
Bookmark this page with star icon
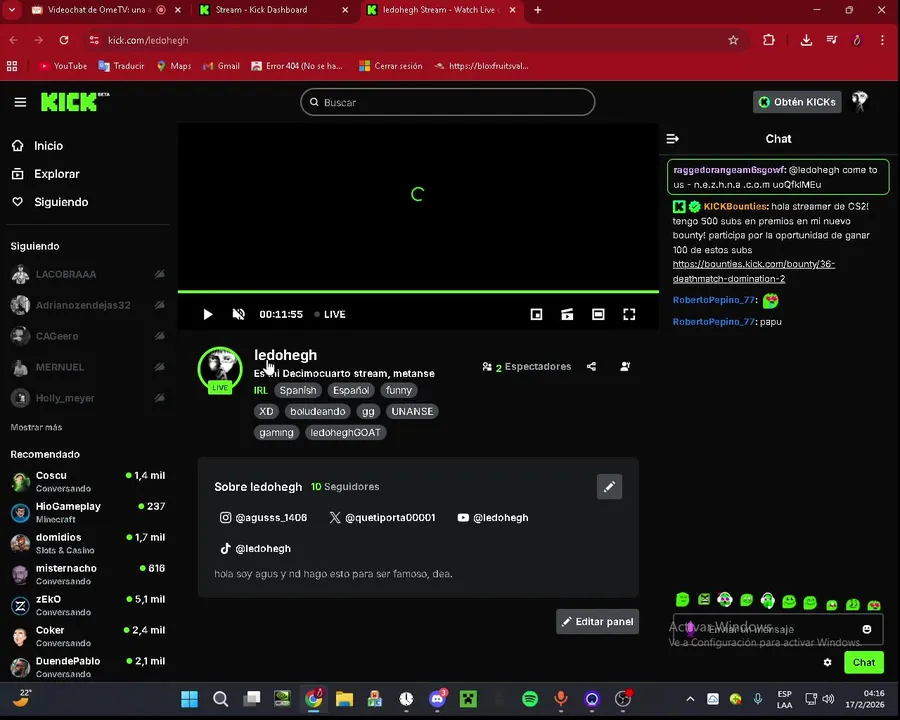733,40
